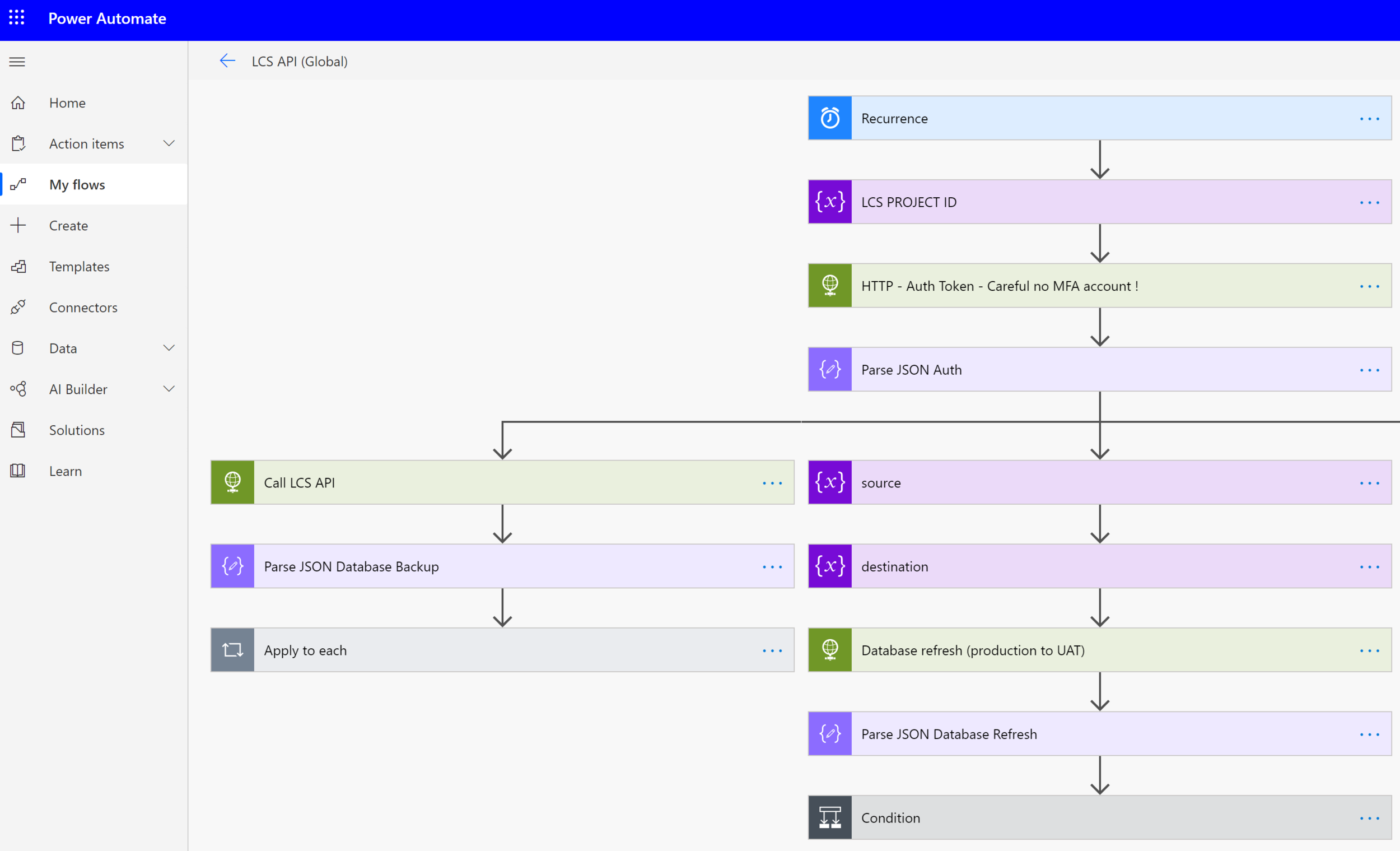Screen dimensions: 1400x851
Task: Click the Parse JSON Auth step icon
Action: point(829,369)
